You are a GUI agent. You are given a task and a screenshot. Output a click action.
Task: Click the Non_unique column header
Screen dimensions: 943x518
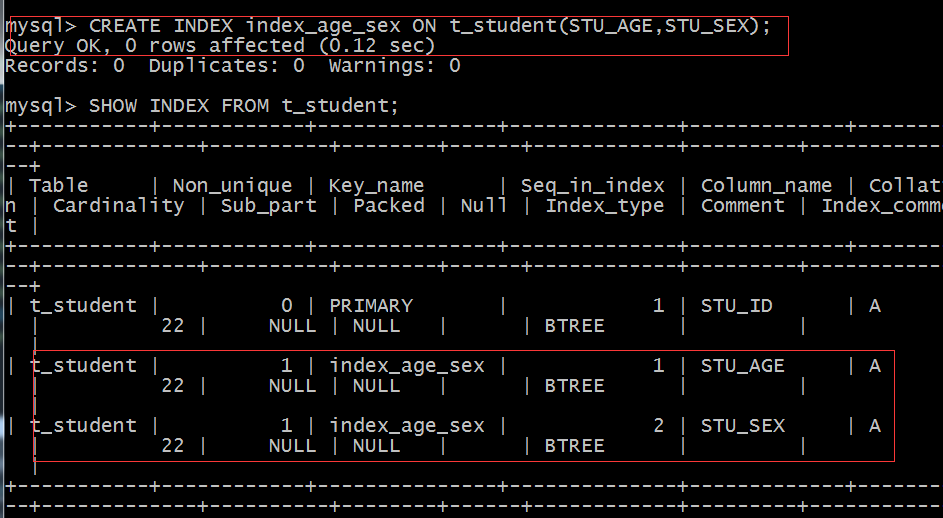coord(232,185)
